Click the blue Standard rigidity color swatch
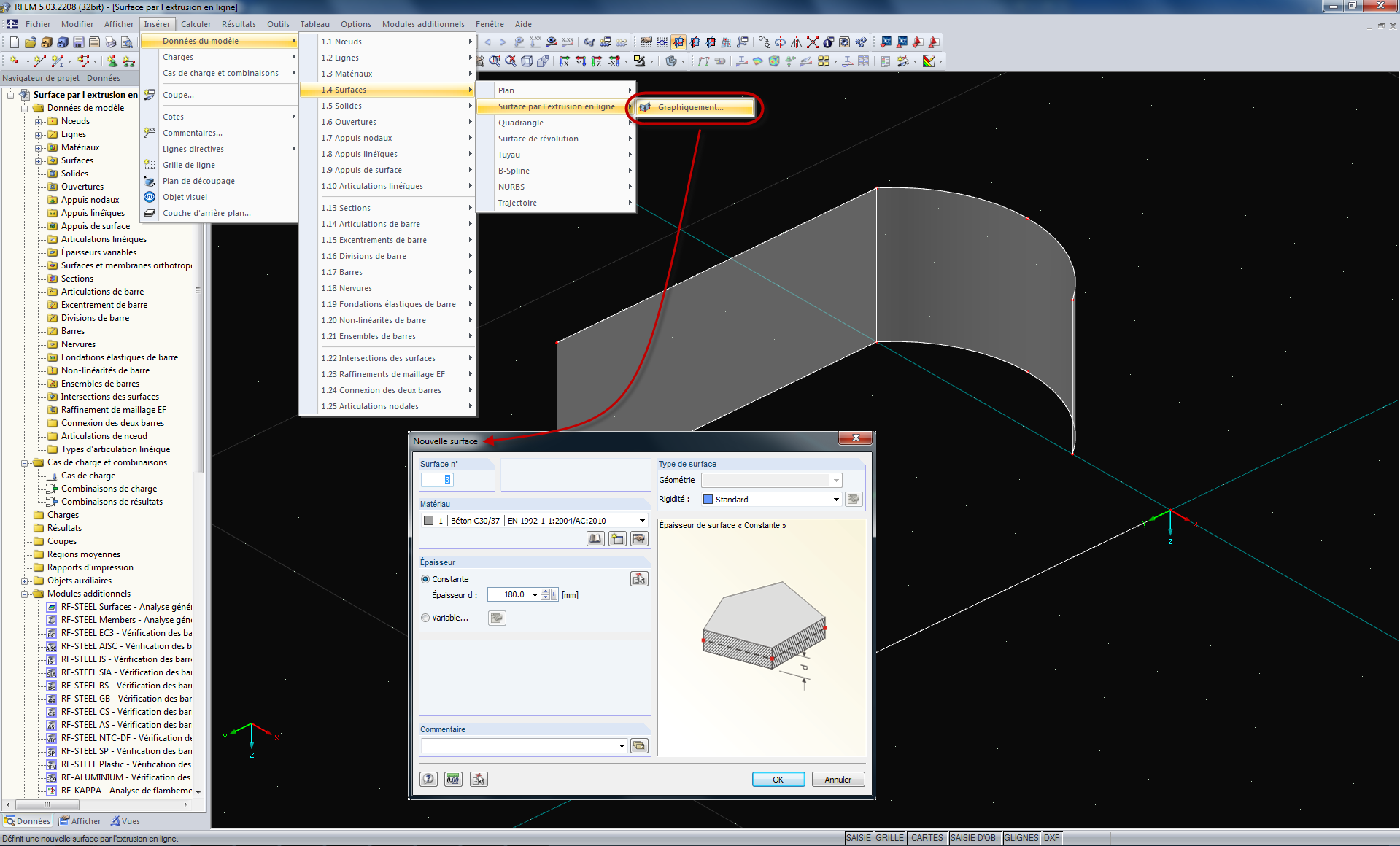The image size is (1400, 846). pyautogui.click(x=708, y=499)
